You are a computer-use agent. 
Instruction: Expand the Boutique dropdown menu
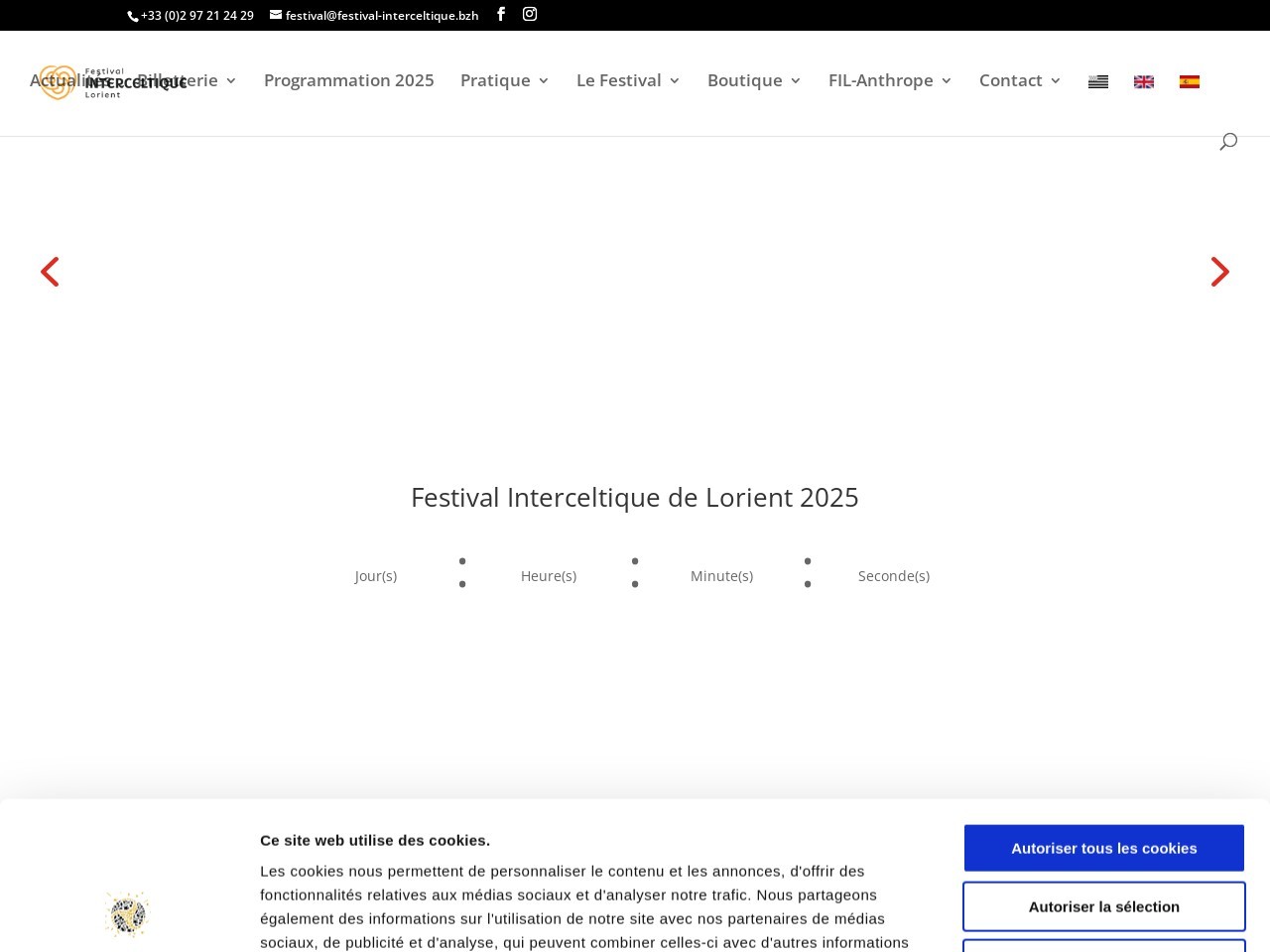point(754,80)
